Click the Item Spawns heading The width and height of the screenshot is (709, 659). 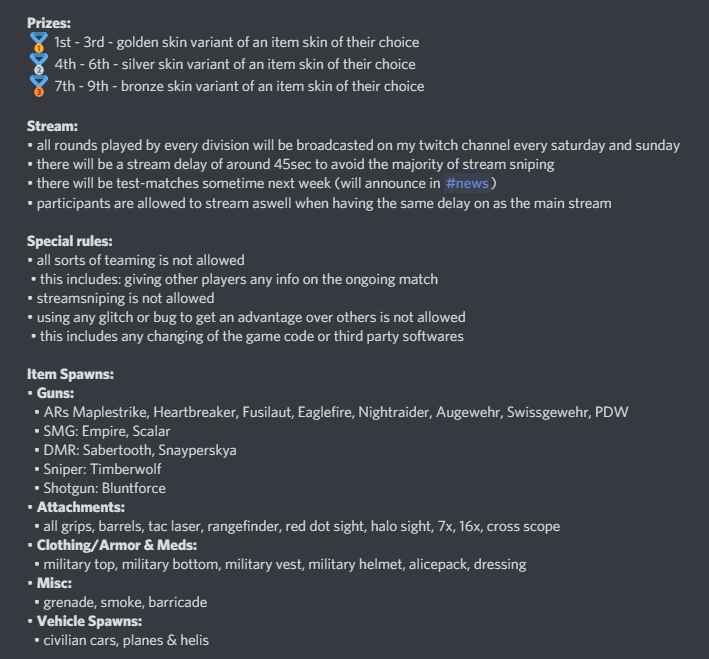(70, 374)
